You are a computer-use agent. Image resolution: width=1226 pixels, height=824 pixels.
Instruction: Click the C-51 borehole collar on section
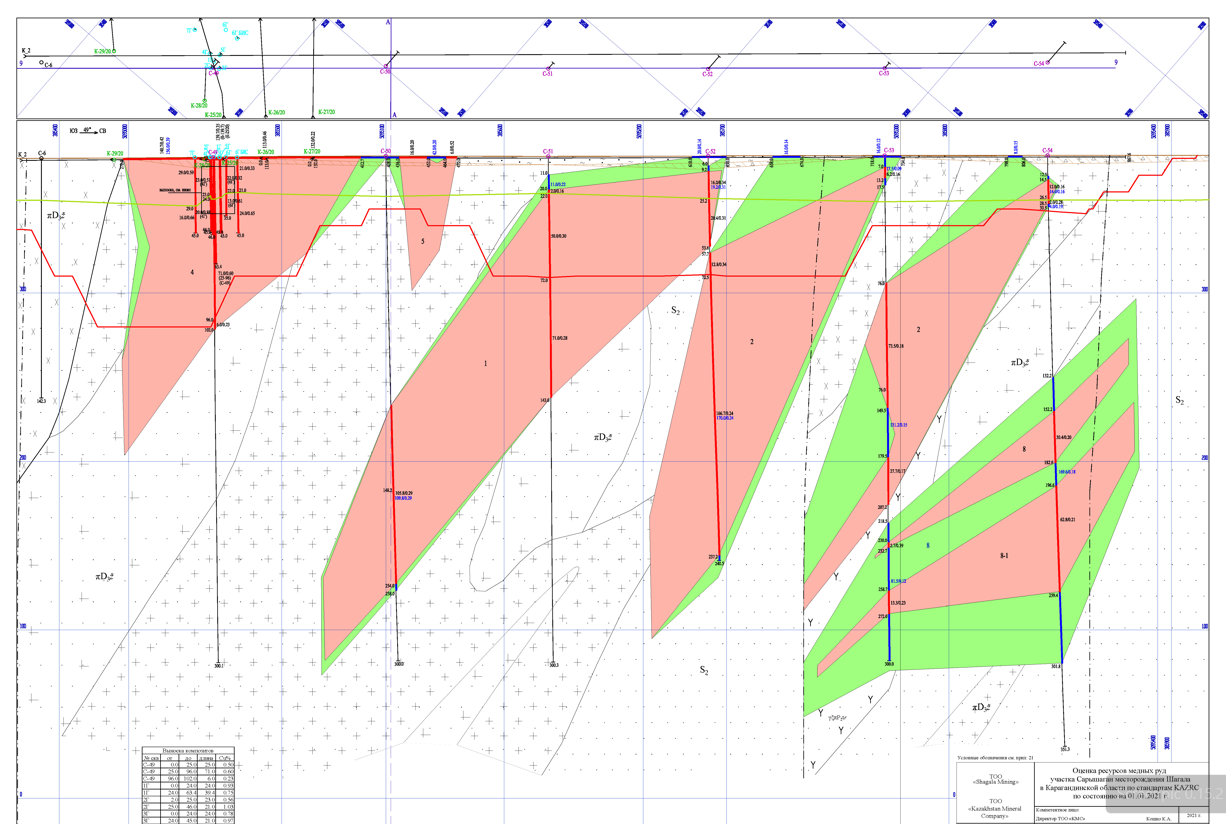point(548,156)
